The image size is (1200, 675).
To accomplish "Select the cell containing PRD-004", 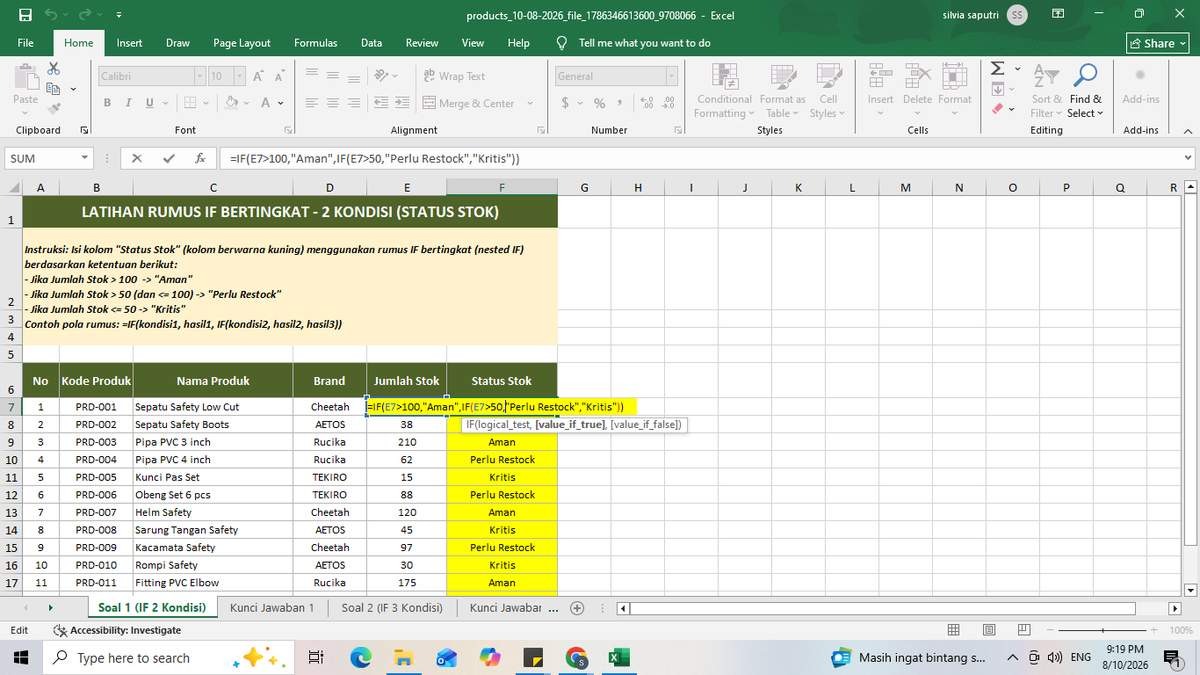I will click(96, 460).
